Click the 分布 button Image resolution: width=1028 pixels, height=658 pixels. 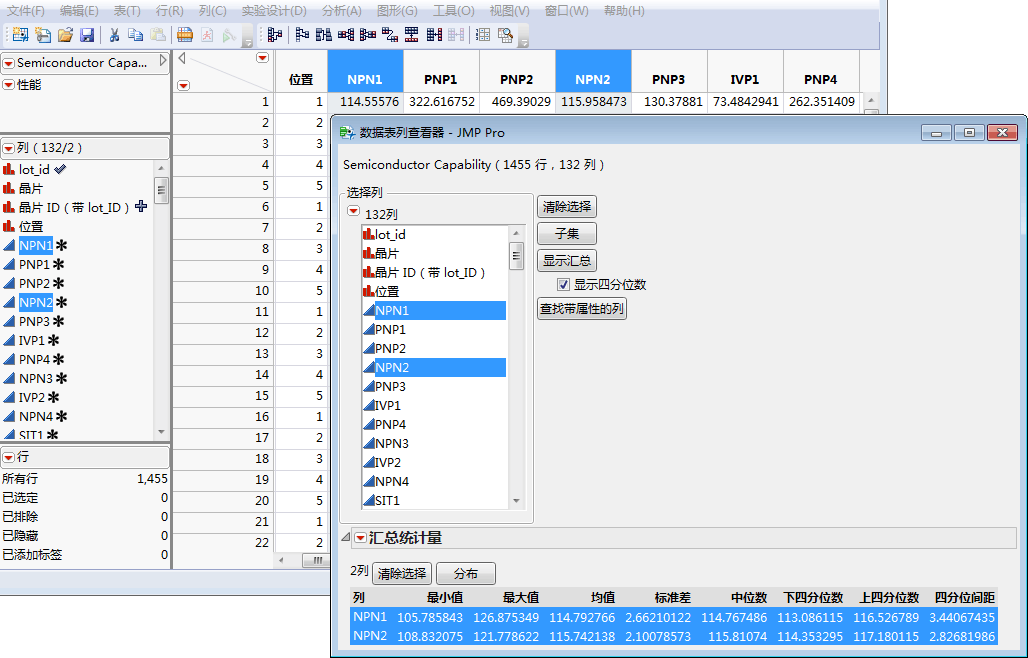(465, 574)
